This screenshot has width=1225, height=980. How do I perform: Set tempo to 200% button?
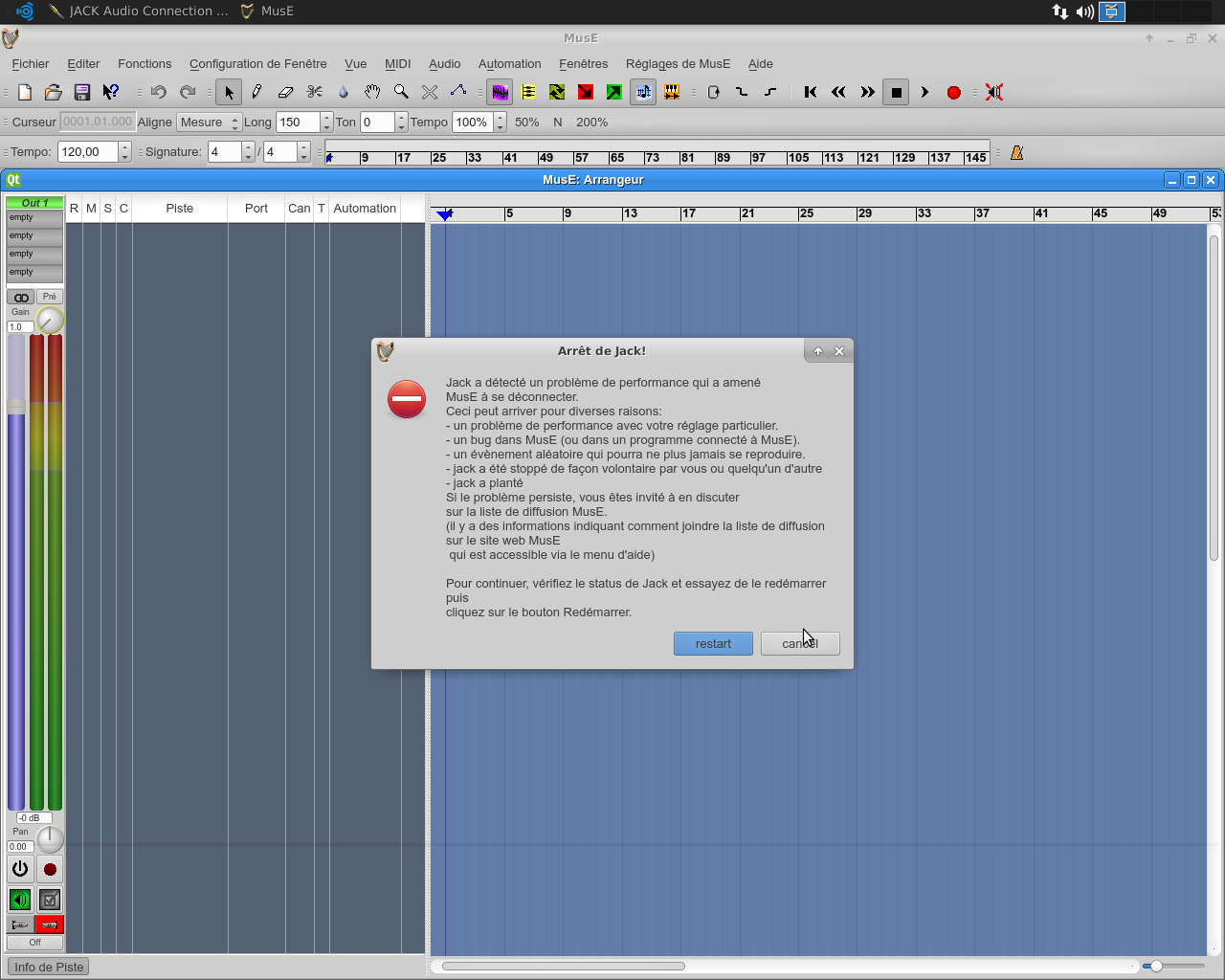[591, 122]
